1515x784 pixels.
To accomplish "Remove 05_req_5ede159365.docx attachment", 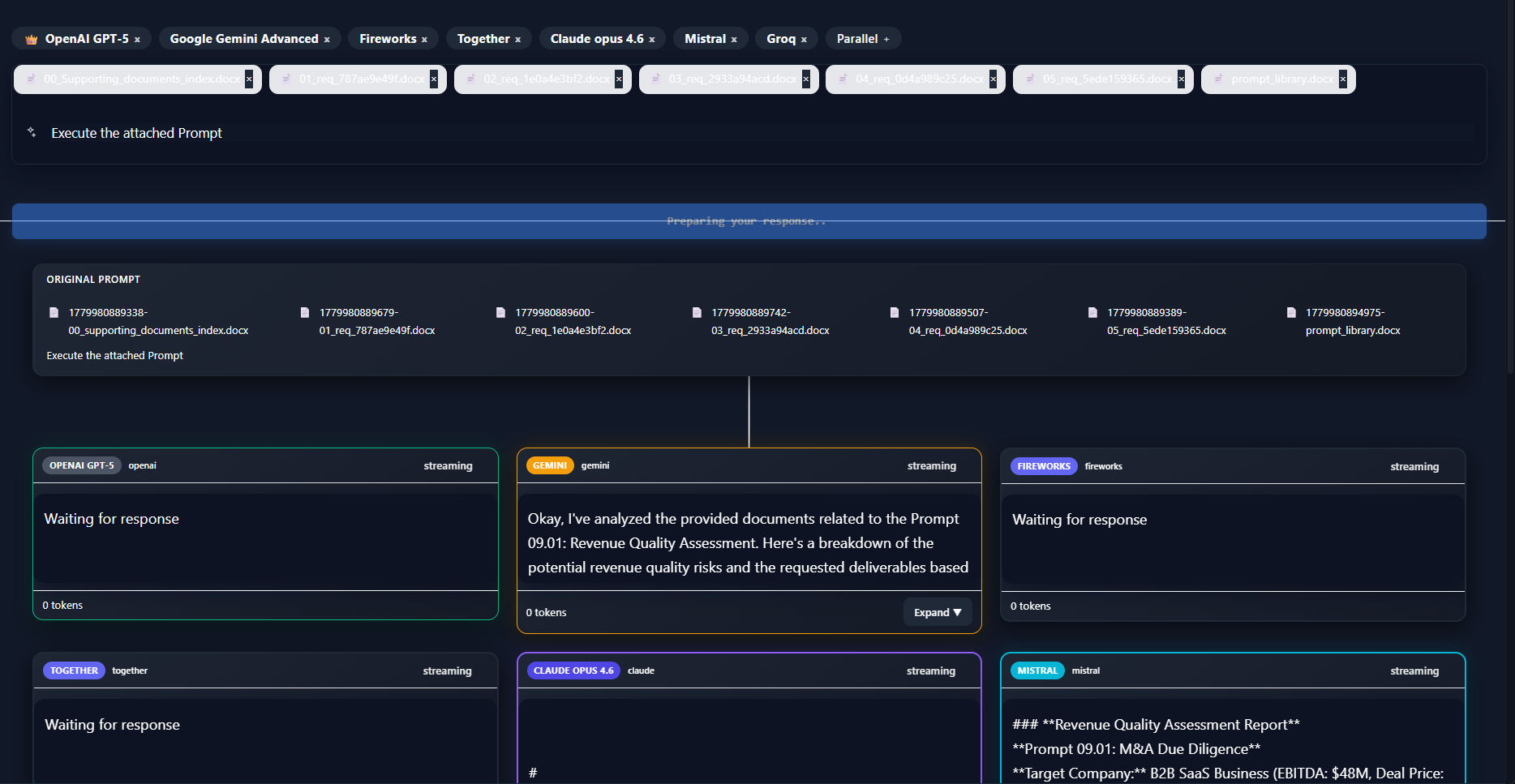I will (1181, 79).
